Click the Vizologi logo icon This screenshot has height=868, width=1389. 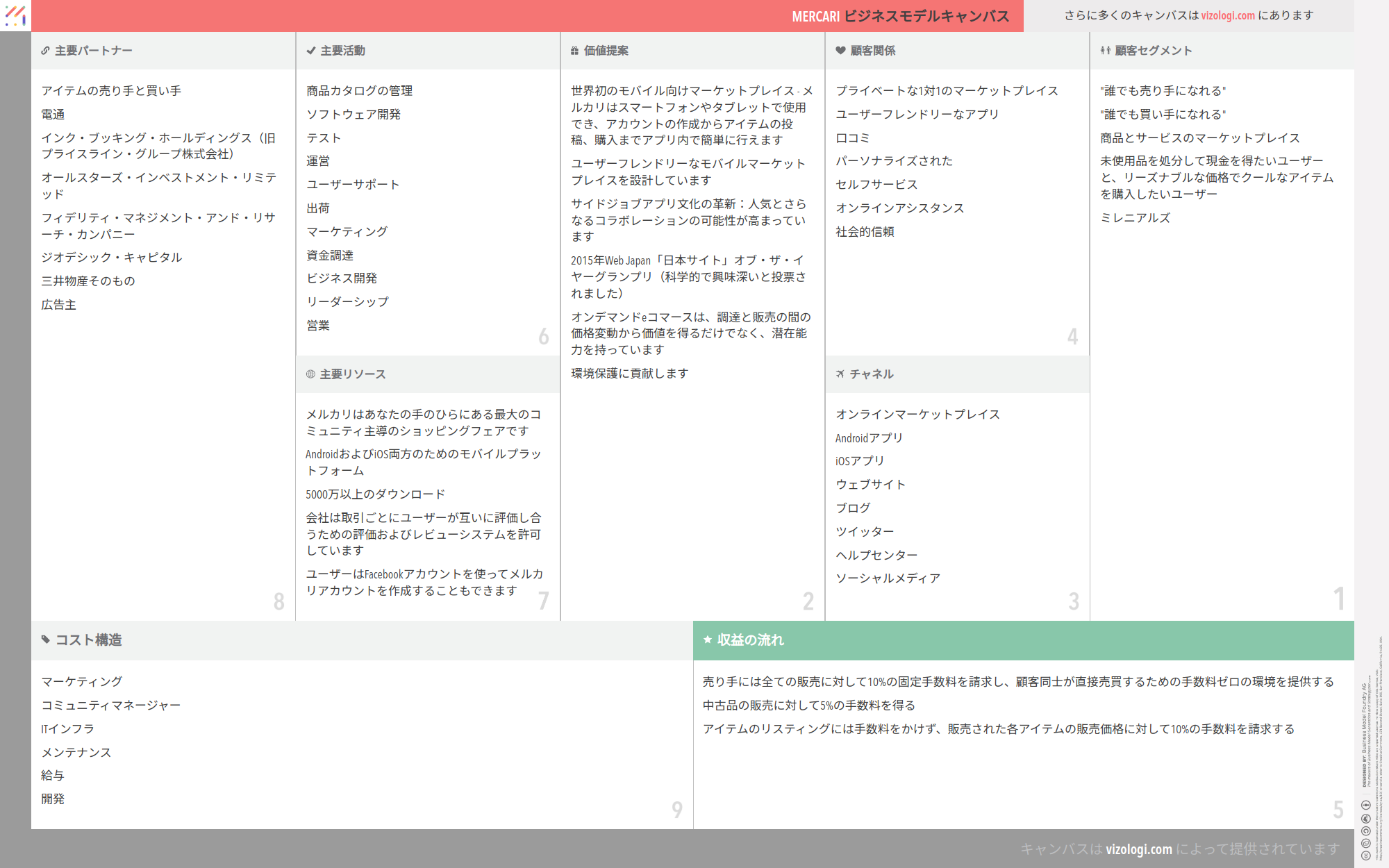click(x=15, y=15)
